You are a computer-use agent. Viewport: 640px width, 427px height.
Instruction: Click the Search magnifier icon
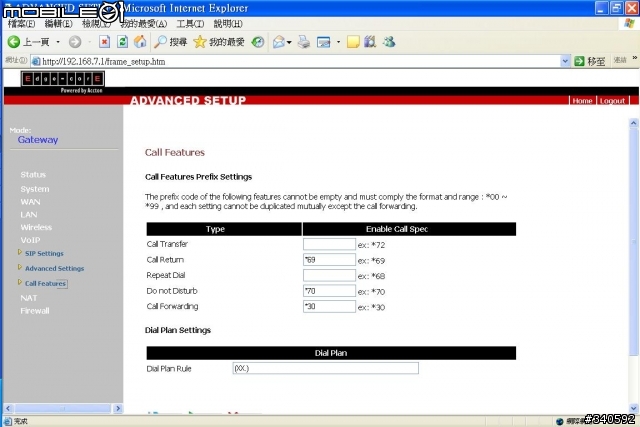(x=160, y=42)
